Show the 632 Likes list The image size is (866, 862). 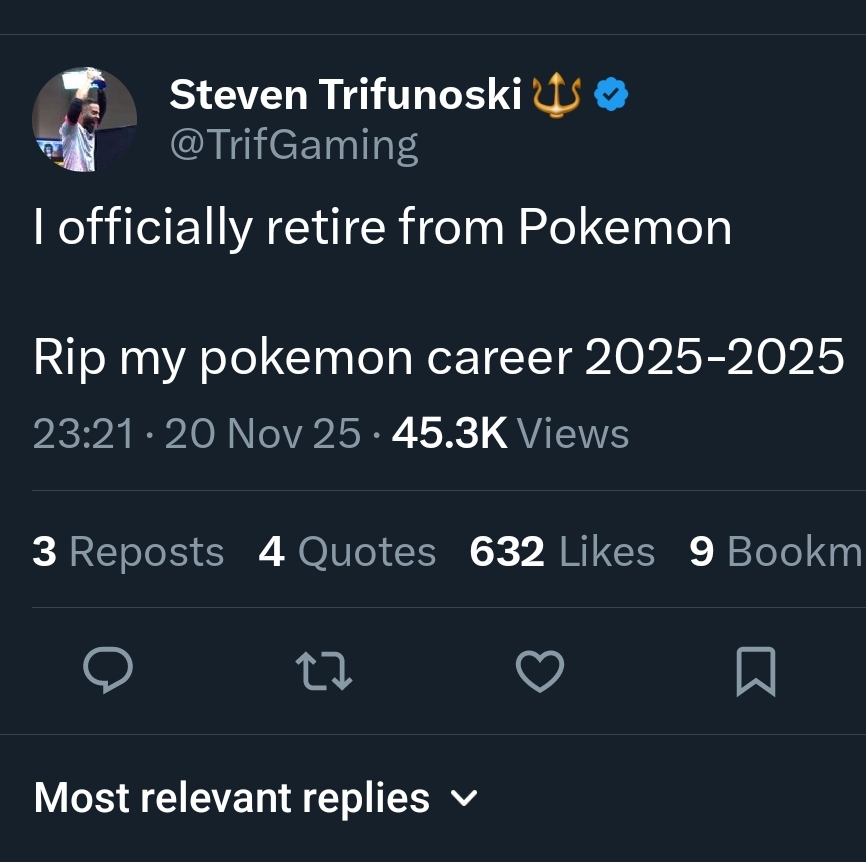tap(562, 551)
